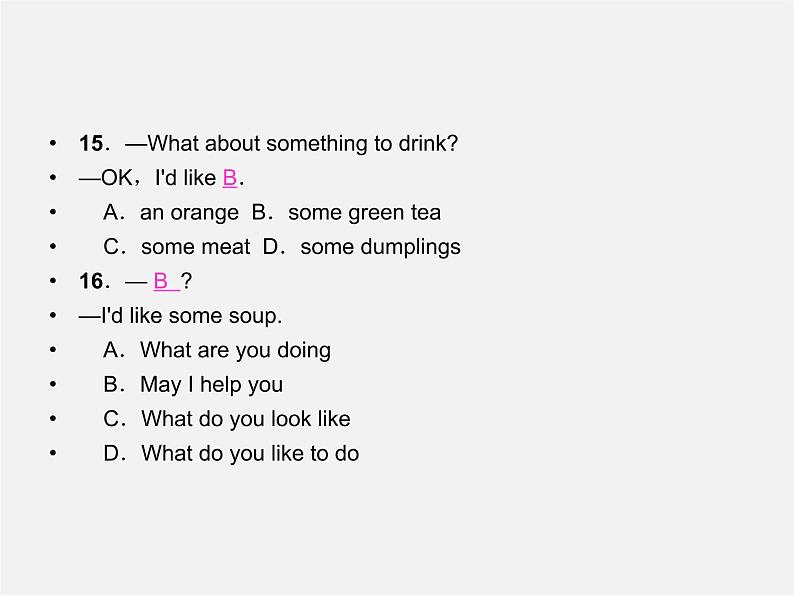Click the line I'd like some soup.
Screen dimensions: 794x596
tap(180, 316)
